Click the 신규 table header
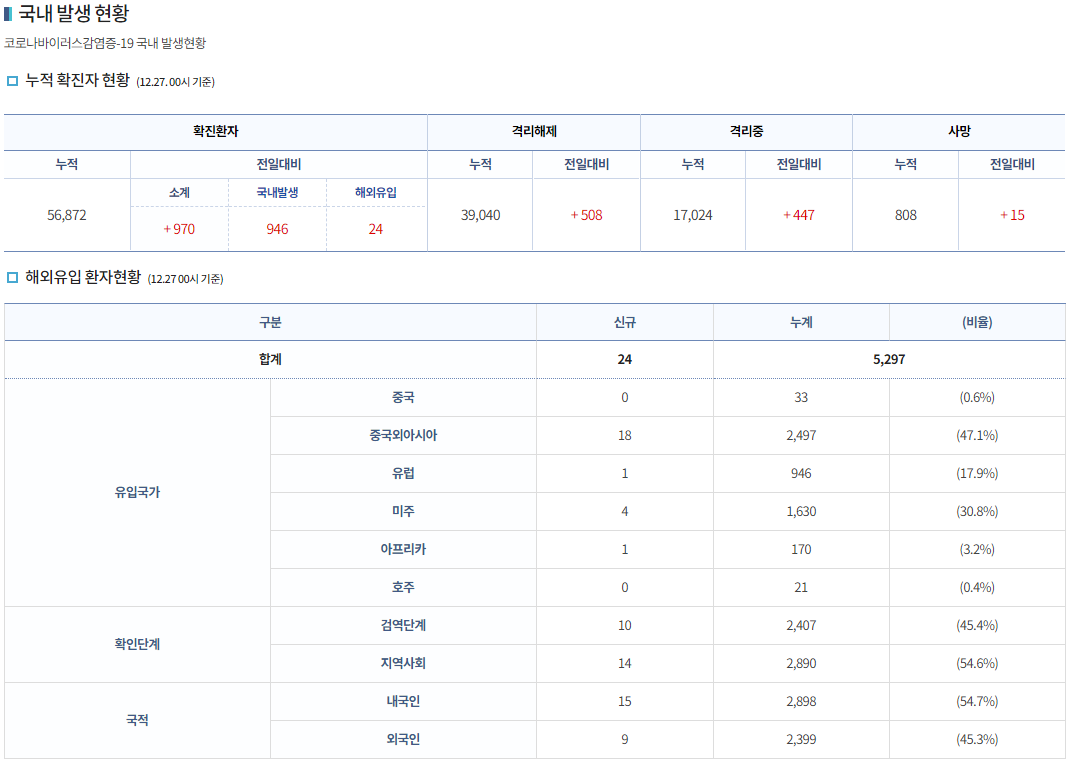1071x765 pixels. 624,322
